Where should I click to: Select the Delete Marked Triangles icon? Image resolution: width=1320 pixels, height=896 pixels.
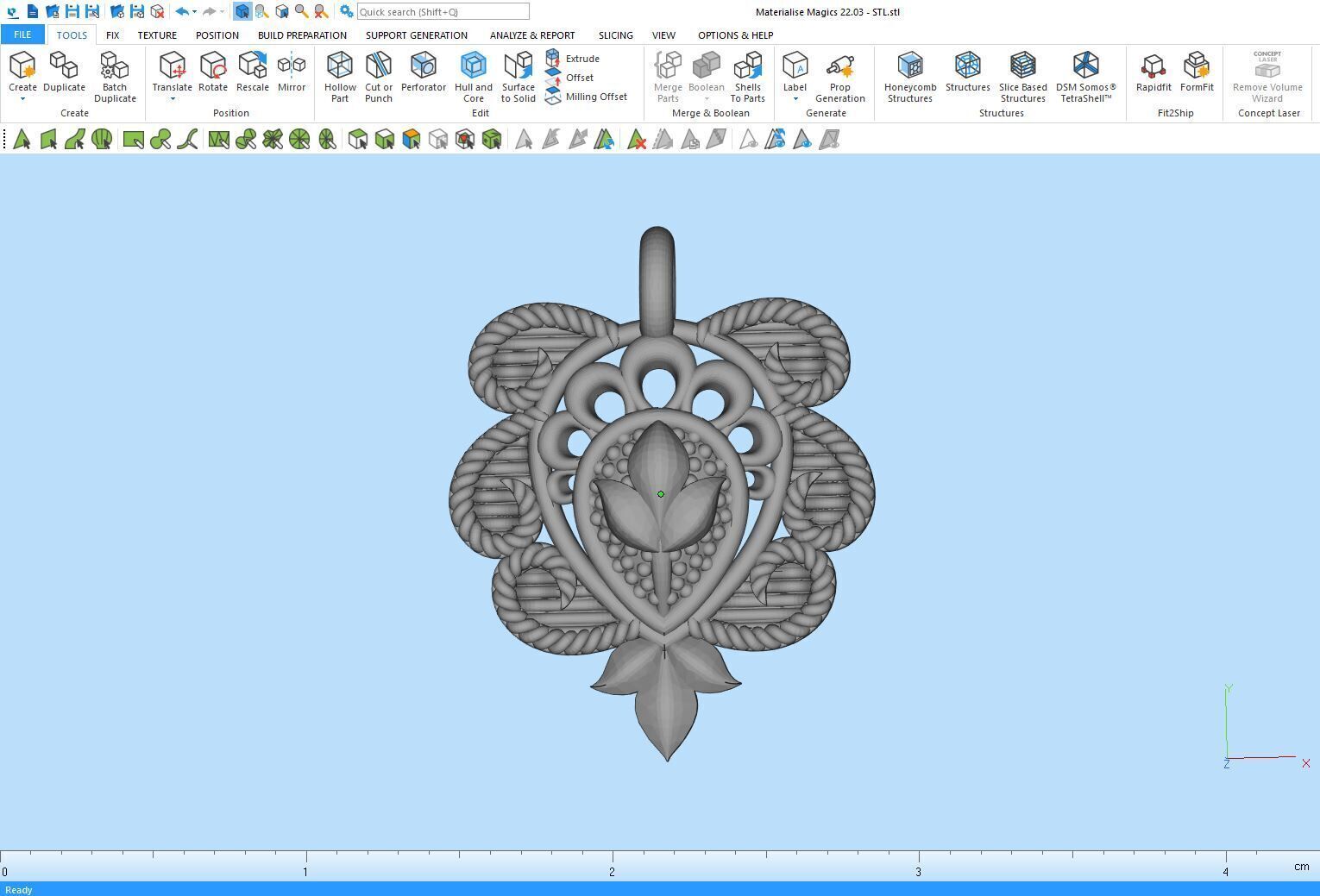[x=636, y=139]
